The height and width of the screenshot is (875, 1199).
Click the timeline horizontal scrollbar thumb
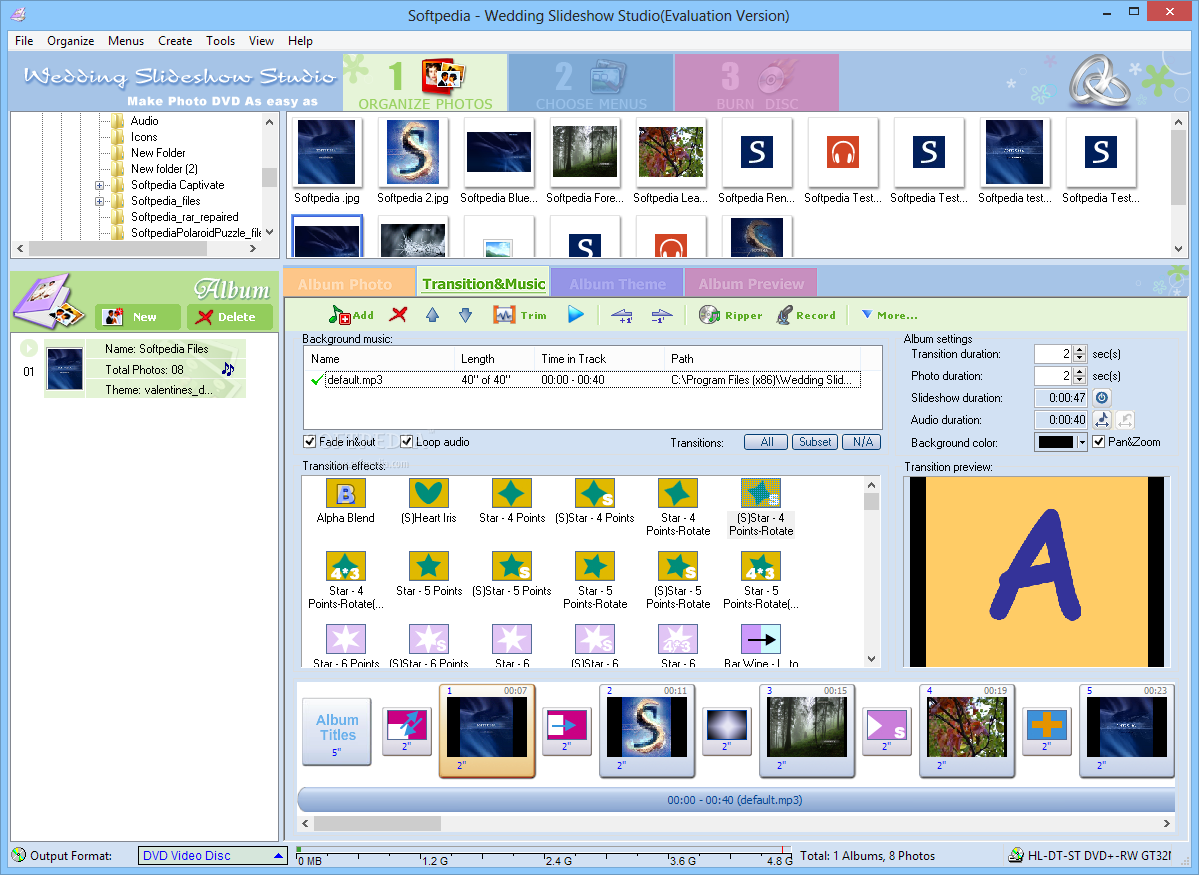377,823
